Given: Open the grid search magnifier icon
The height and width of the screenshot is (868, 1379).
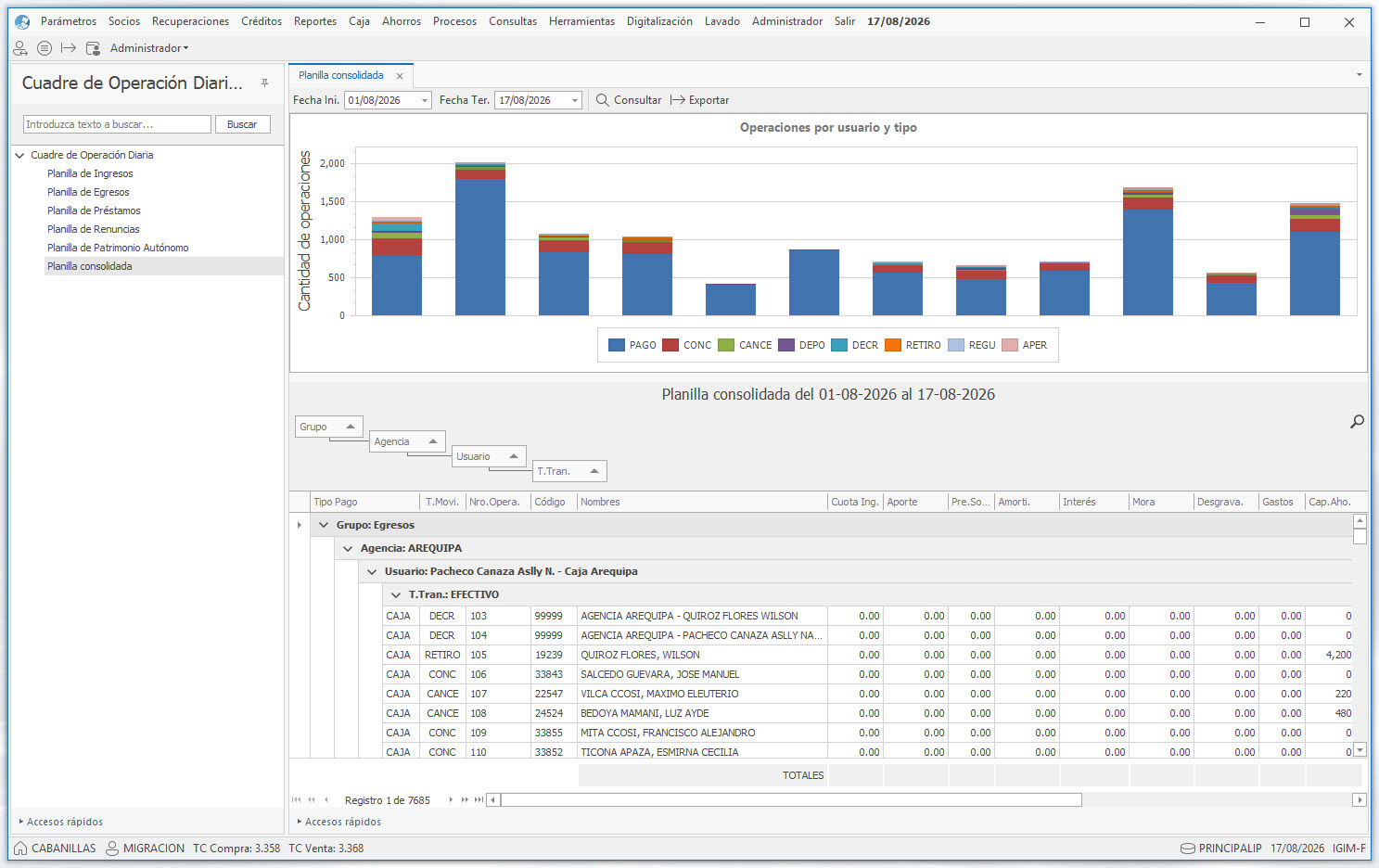Looking at the screenshot, I should (1357, 422).
